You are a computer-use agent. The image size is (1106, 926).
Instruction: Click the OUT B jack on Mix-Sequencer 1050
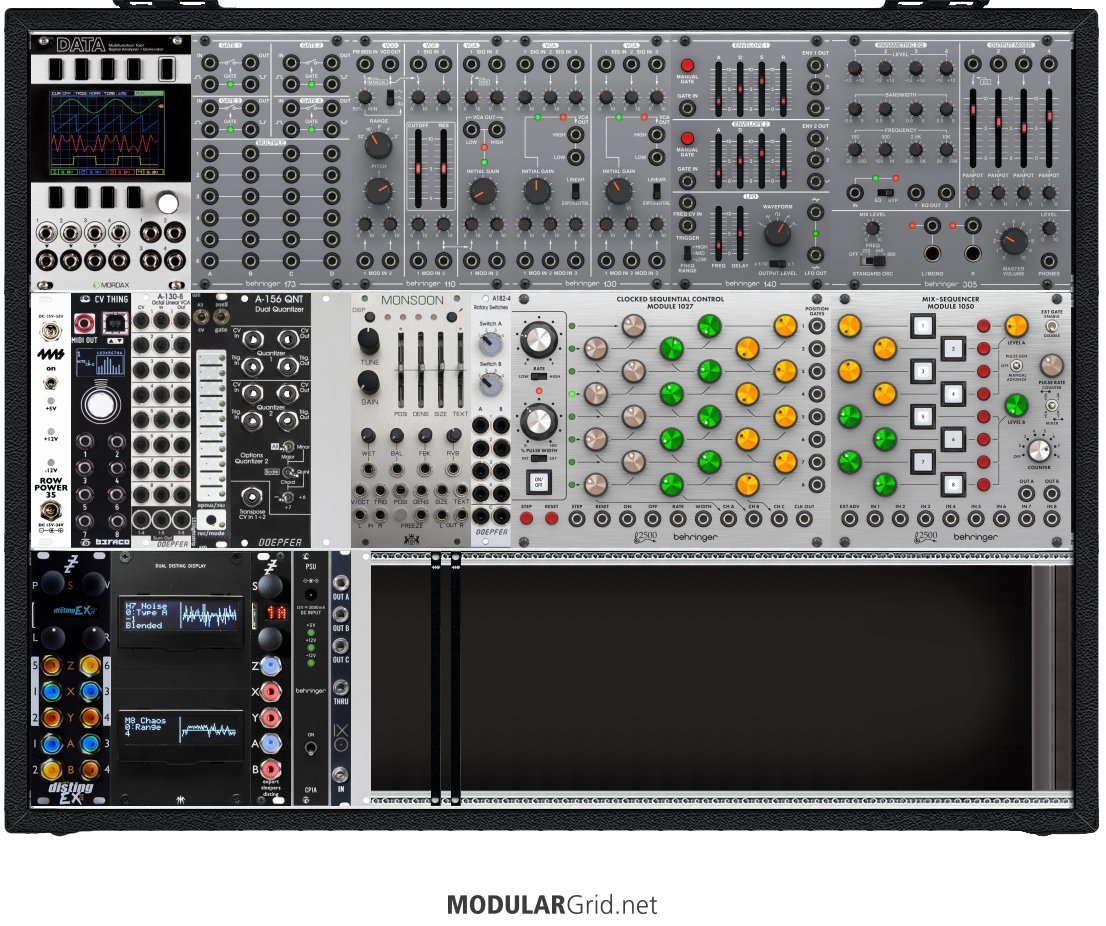(x=1052, y=494)
